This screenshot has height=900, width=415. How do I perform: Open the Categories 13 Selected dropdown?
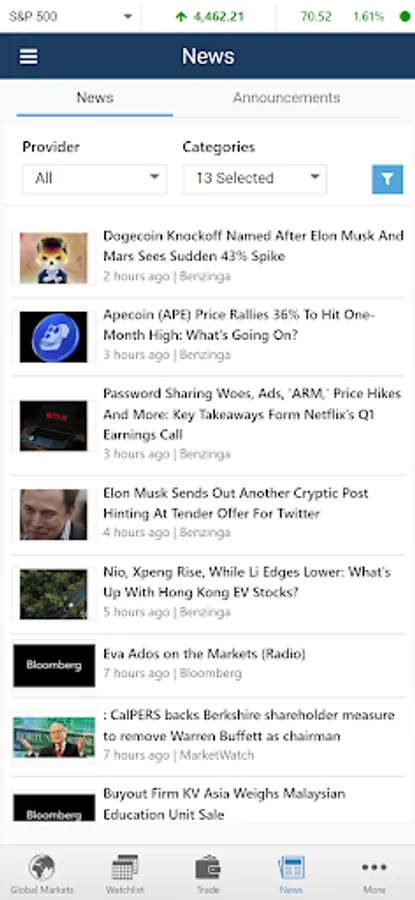255,179
